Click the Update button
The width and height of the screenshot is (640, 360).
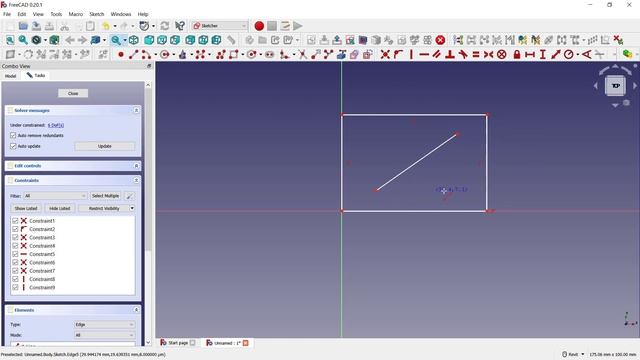[x=104, y=146]
